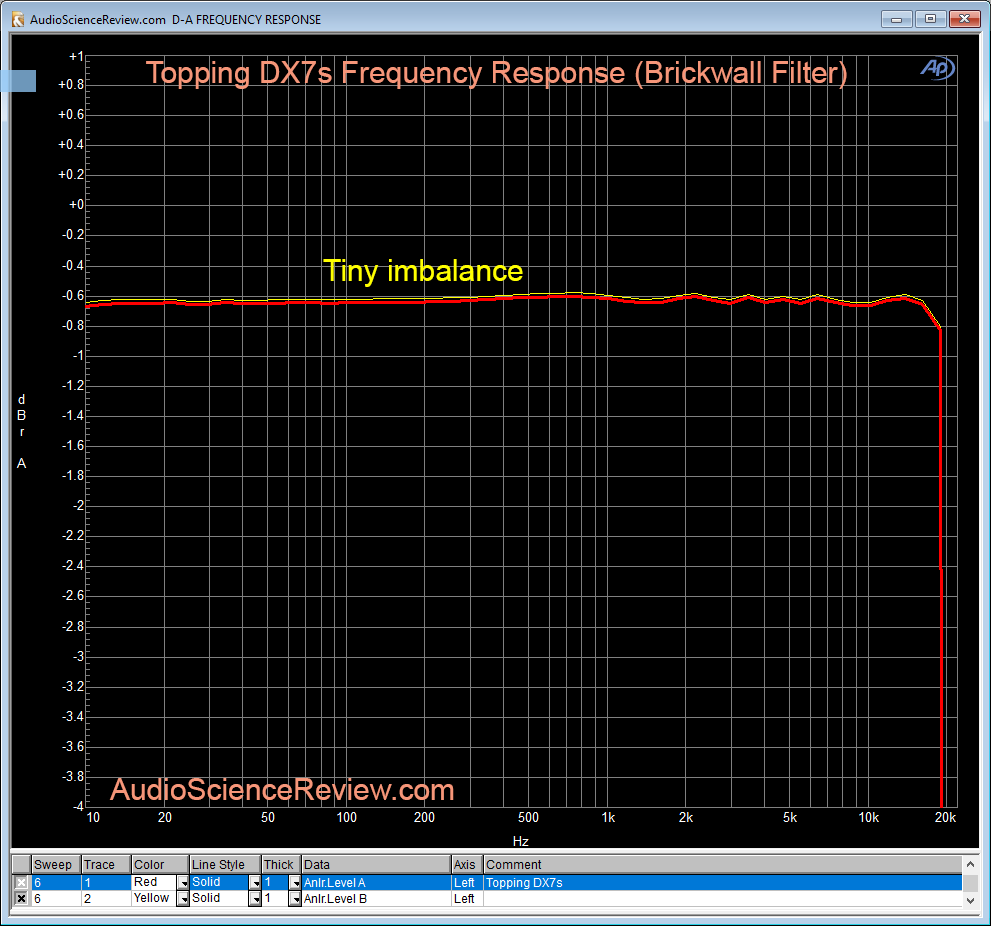Image resolution: width=991 pixels, height=926 pixels.
Task: Select the Red color cell
Action: tap(154, 882)
